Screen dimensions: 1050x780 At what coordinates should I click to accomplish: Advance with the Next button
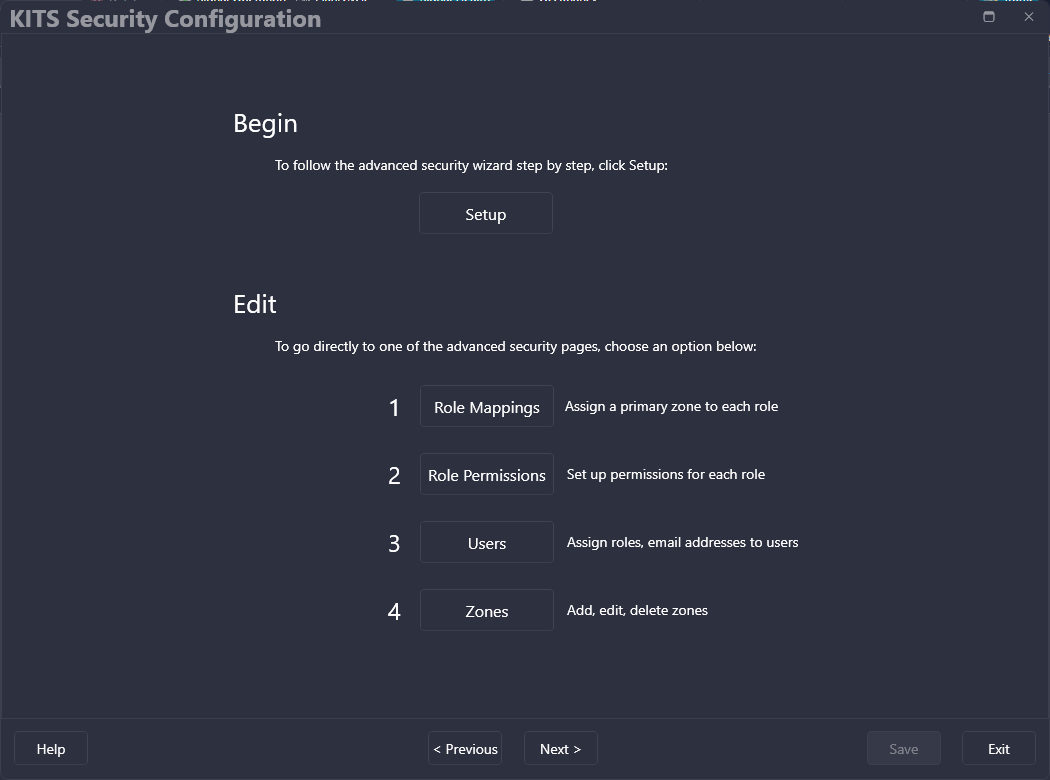(x=560, y=749)
